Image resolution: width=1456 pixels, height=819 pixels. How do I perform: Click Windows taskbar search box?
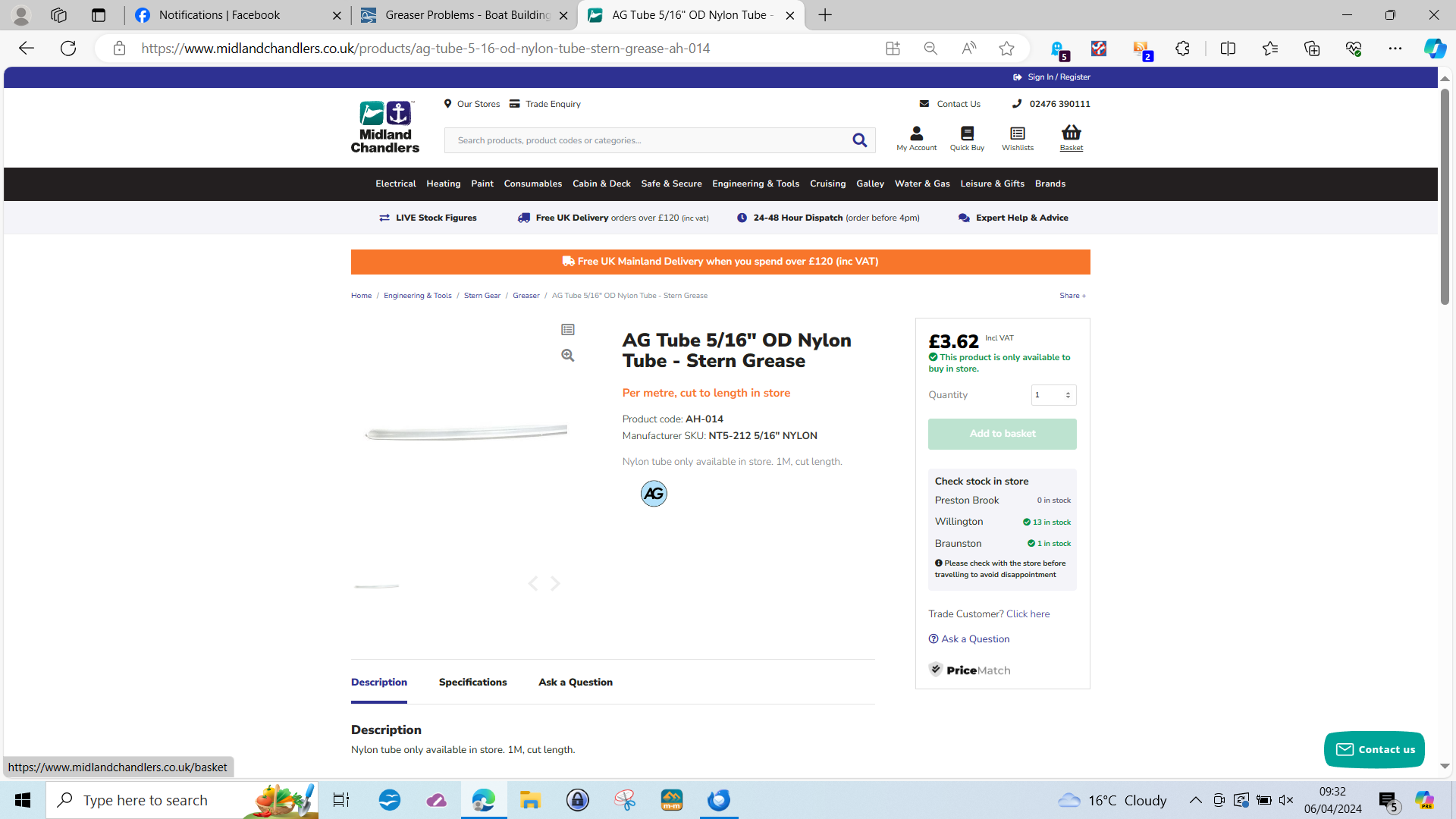tap(182, 800)
